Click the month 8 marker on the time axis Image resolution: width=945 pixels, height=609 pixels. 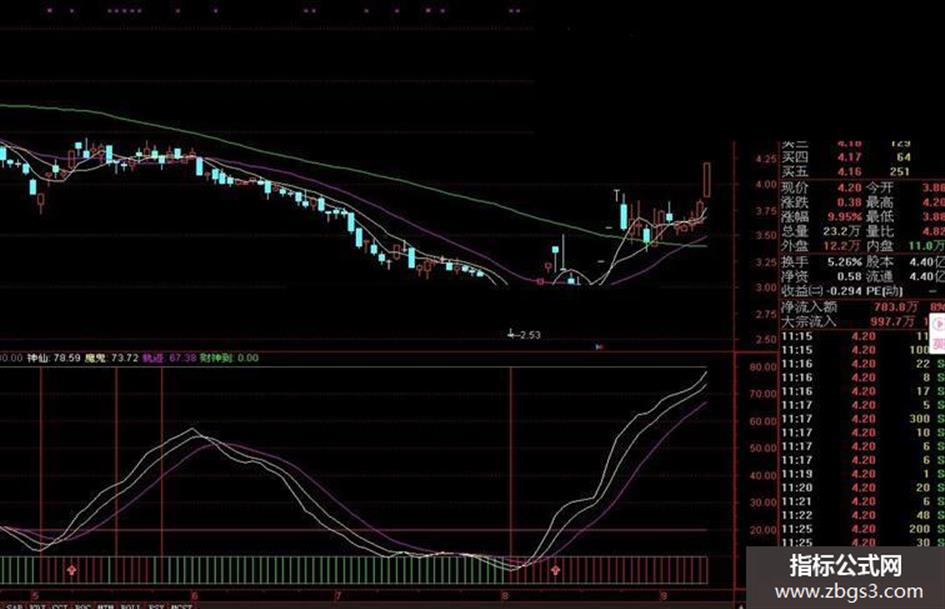(x=505, y=596)
